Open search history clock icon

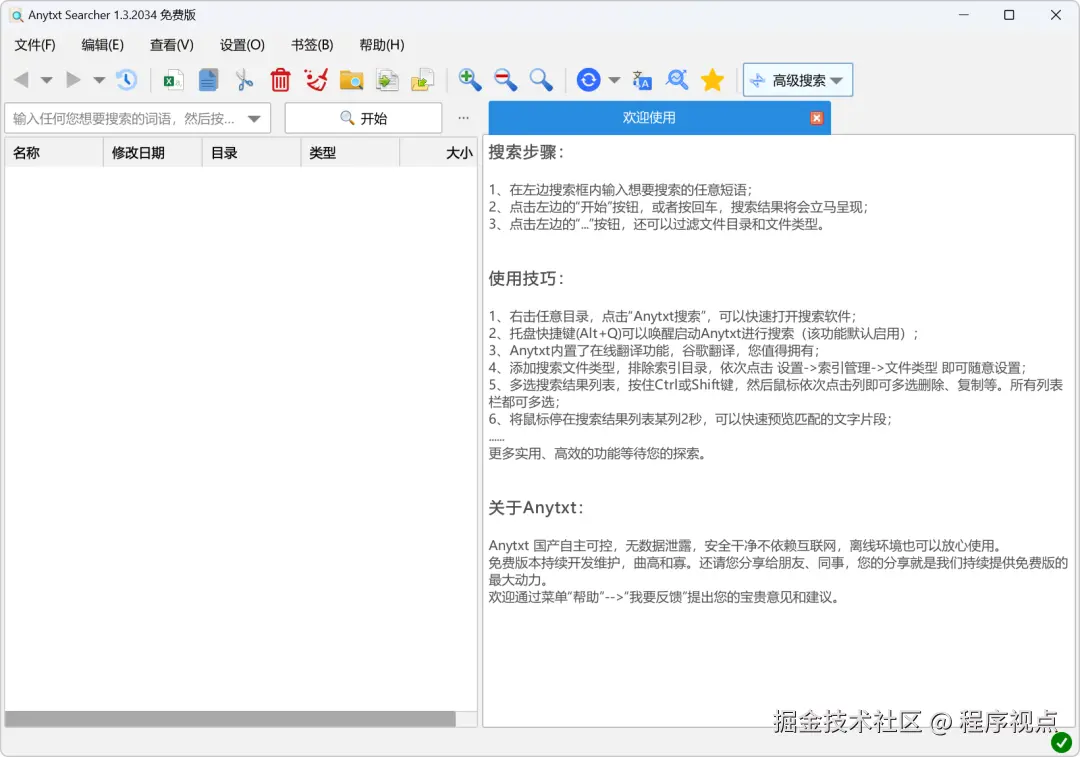tap(126, 80)
